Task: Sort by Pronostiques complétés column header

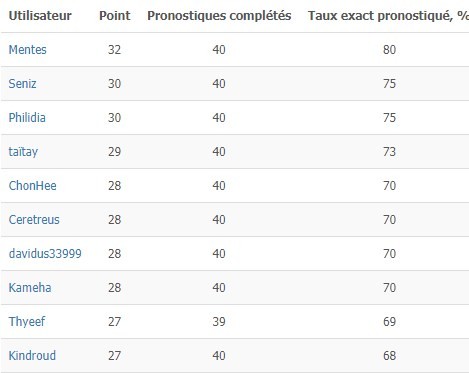Action: [x=219, y=16]
